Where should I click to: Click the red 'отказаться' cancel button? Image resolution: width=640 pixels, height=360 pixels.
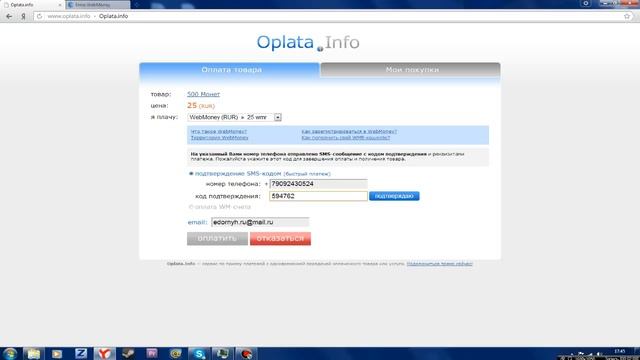pyautogui.click(x=280, y=239)
